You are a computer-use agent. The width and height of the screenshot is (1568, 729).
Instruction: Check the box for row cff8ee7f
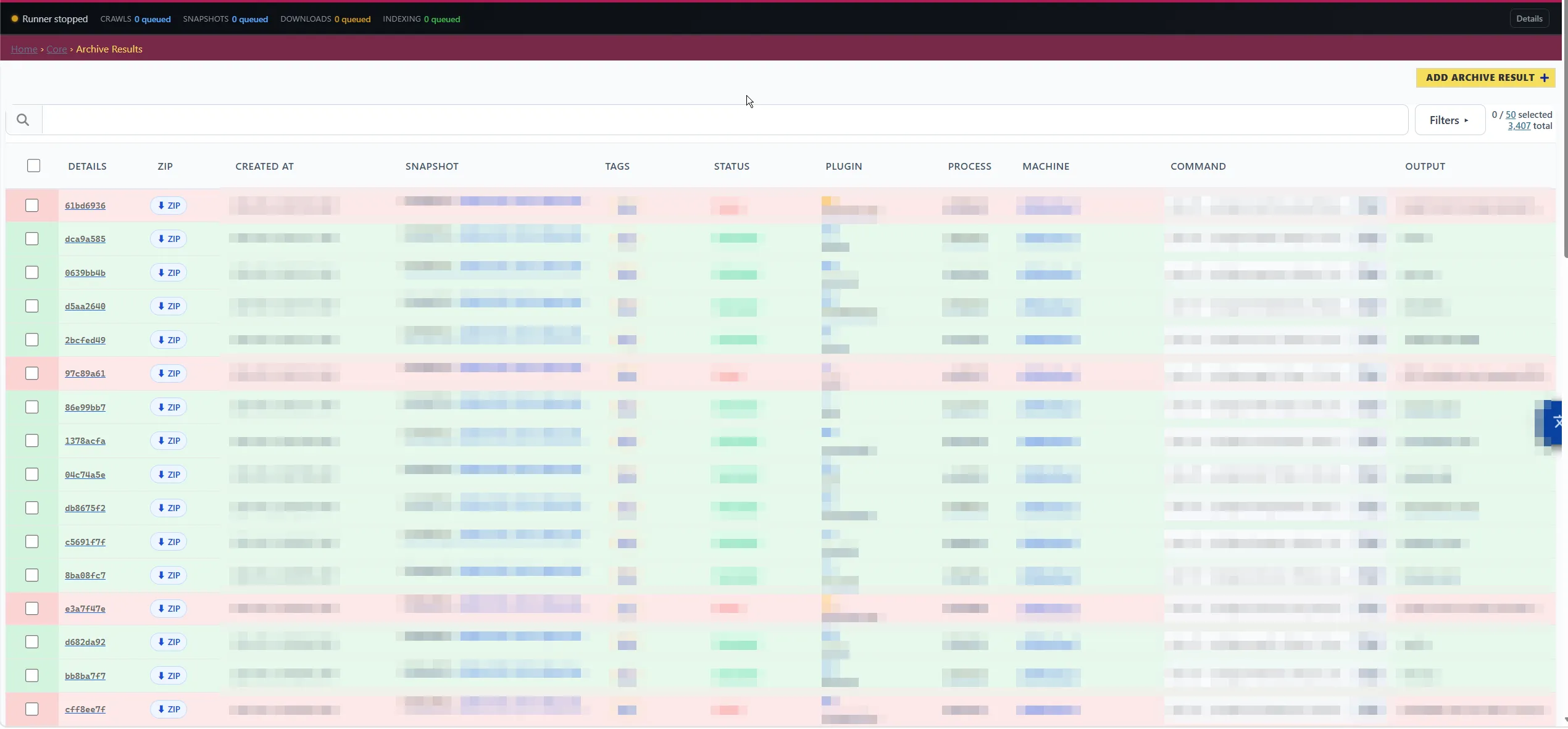(x=32, y=709)
